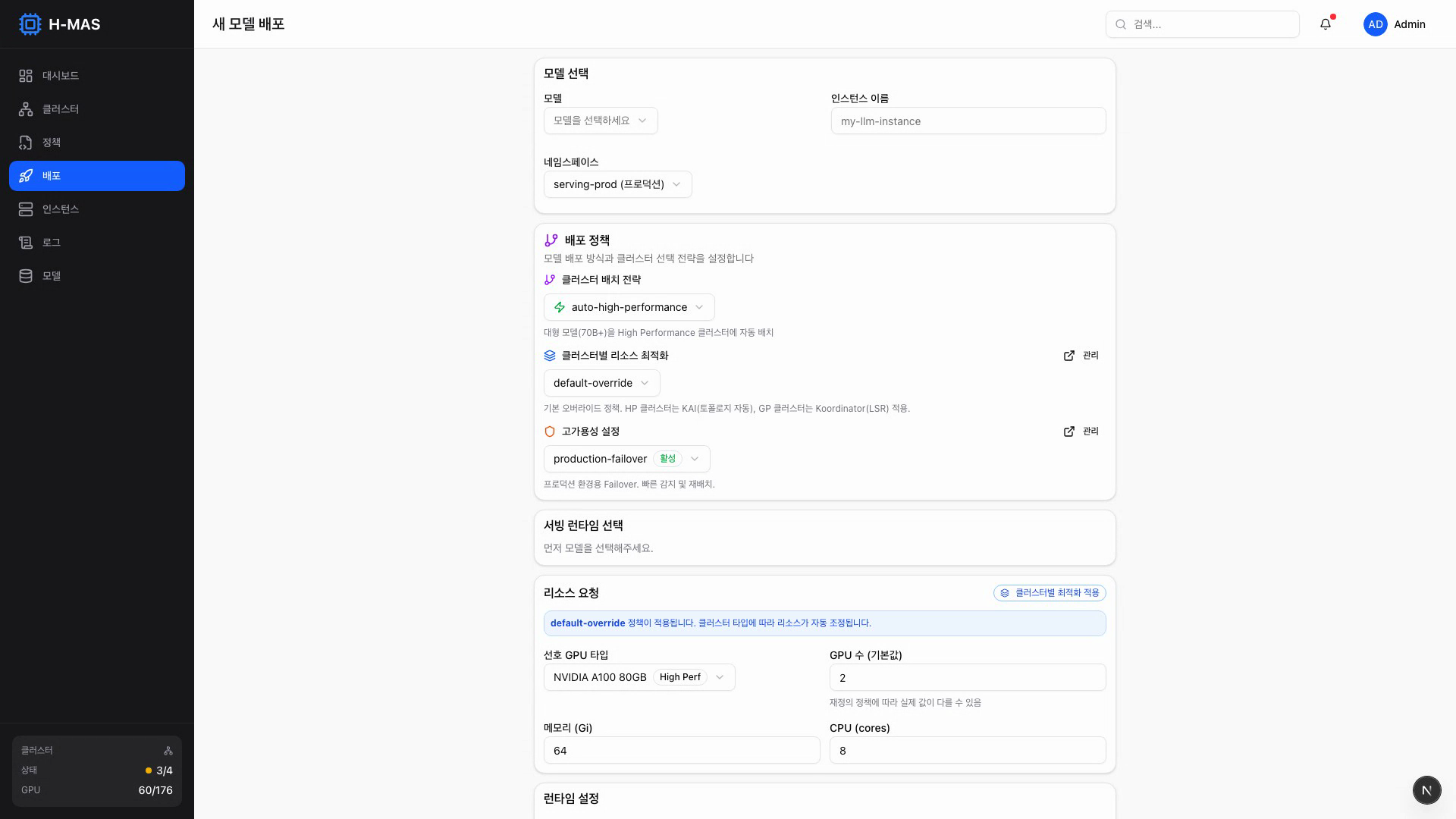Viewport: 1456px width, 819px height.
Task: Click the 대시보드 grid icon in sidebar
Action: [x=26, y=76]
